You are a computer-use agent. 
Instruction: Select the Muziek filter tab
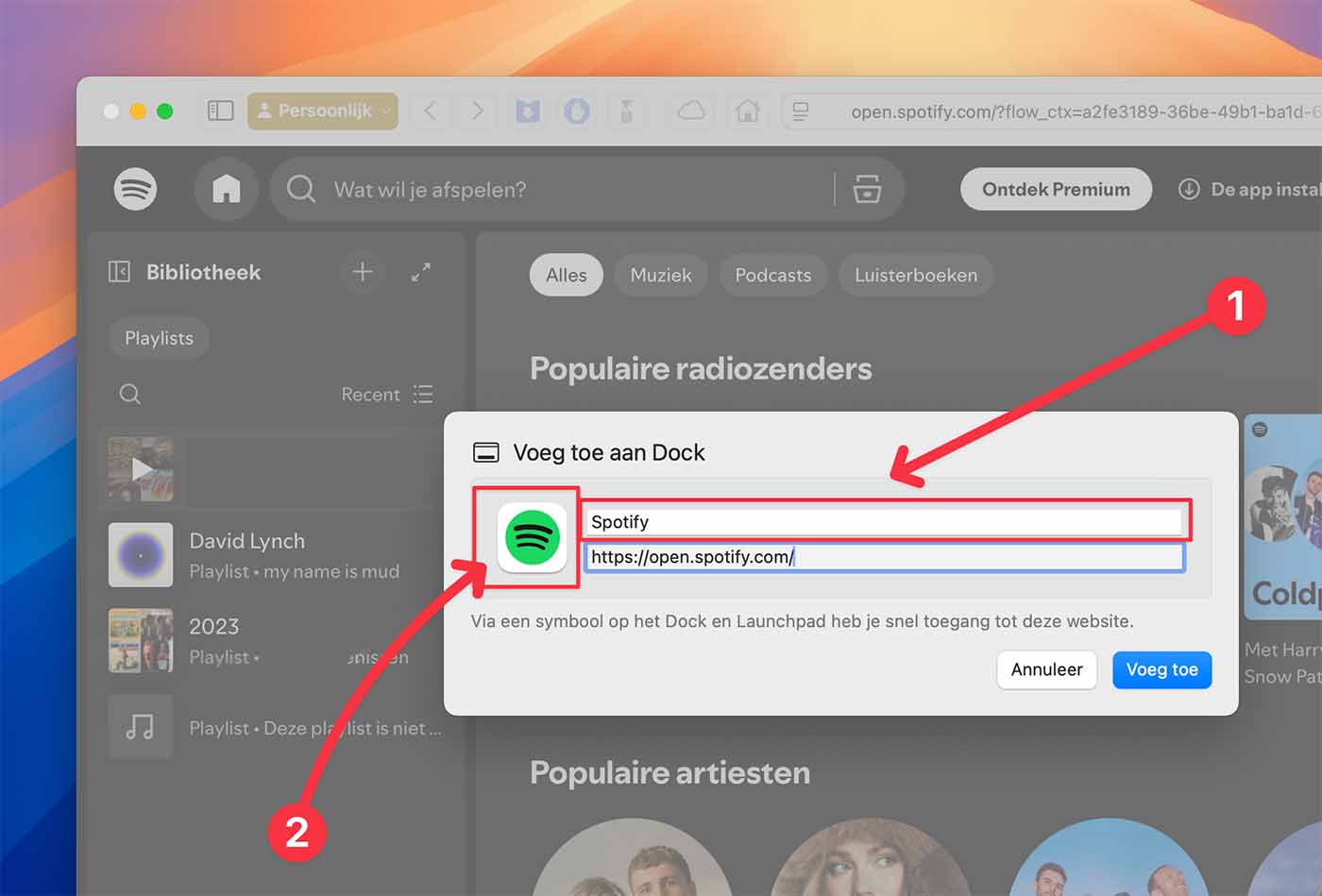[x=661, y=275]
